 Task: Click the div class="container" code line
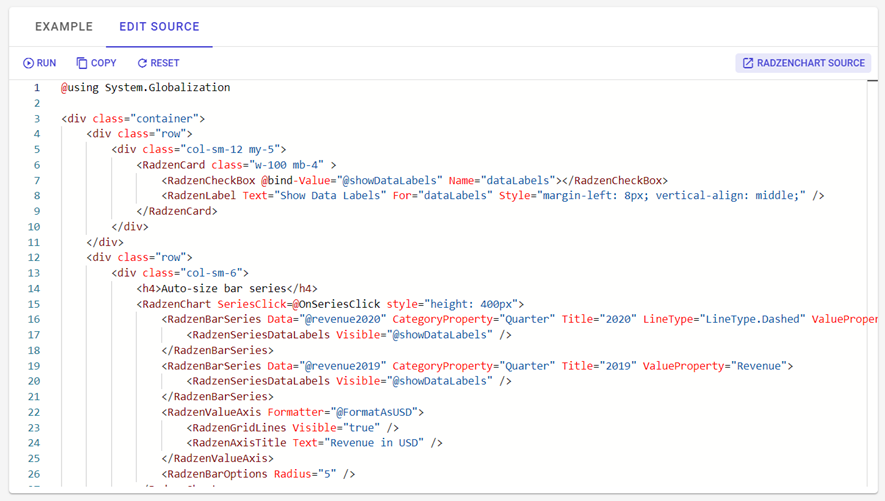(133, 119)
